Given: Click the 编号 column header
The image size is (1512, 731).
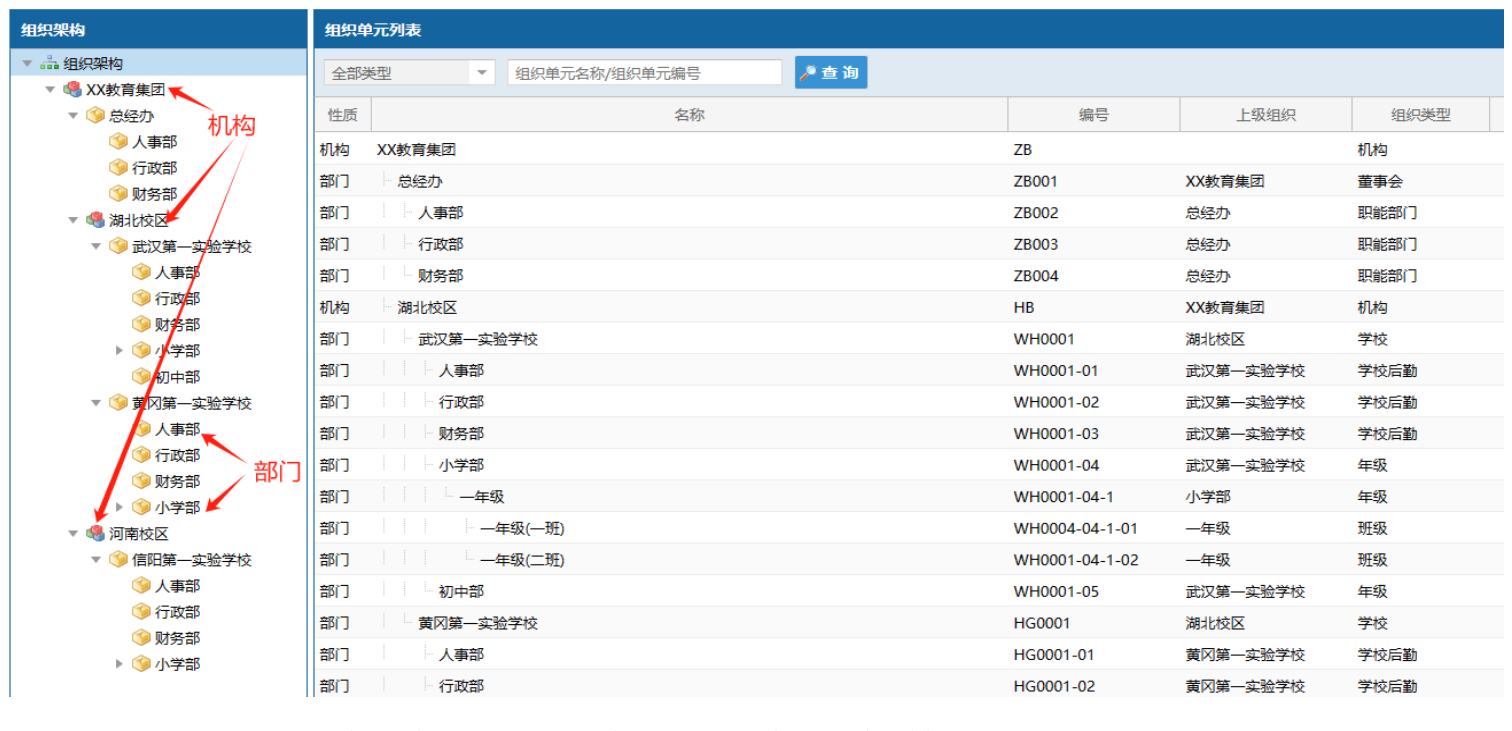Looking at the screenshot, I should click(x=1094, y=115).
